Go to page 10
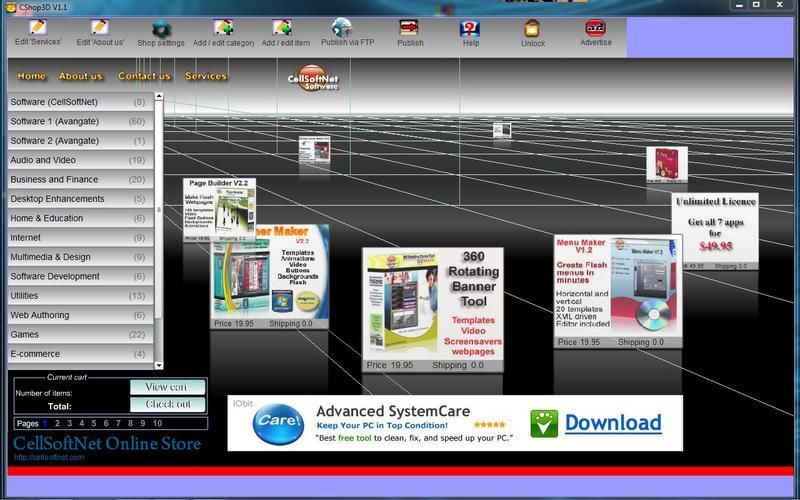The width and height of the screenshot is (800, 500). pyautogui.click(x=157, y=423)
